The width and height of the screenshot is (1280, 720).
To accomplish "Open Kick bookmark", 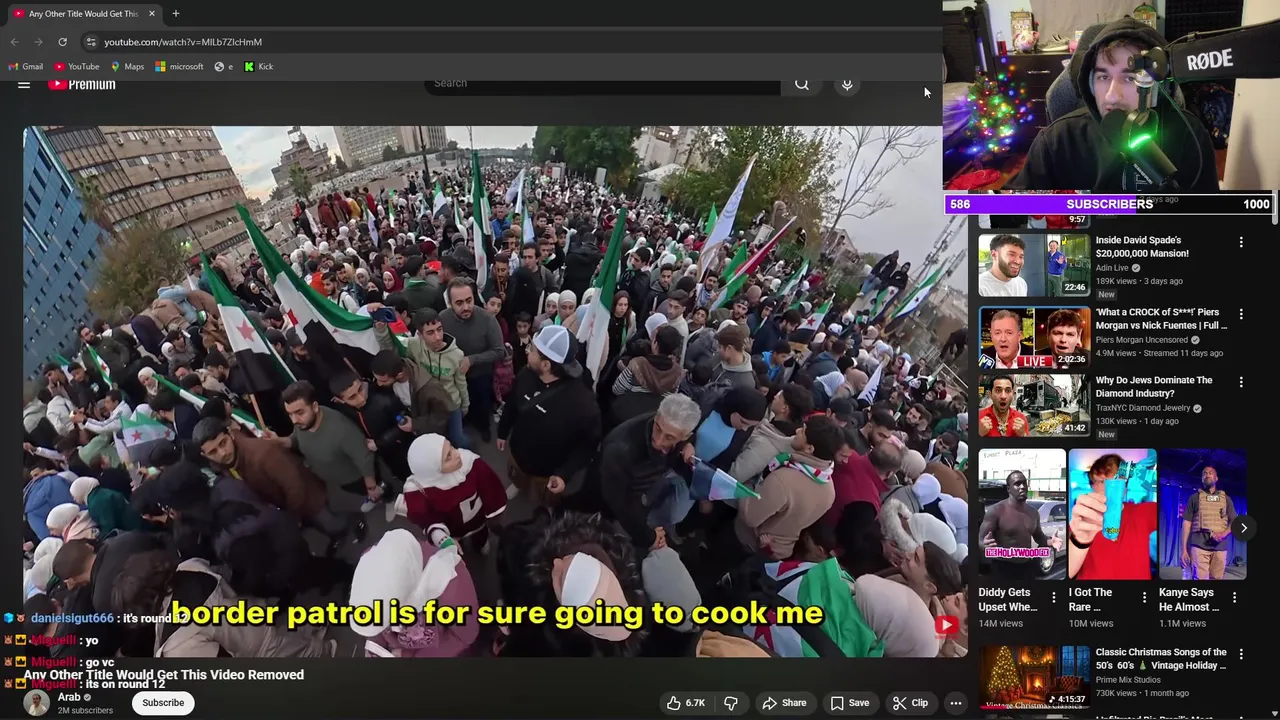I will 258,67.
